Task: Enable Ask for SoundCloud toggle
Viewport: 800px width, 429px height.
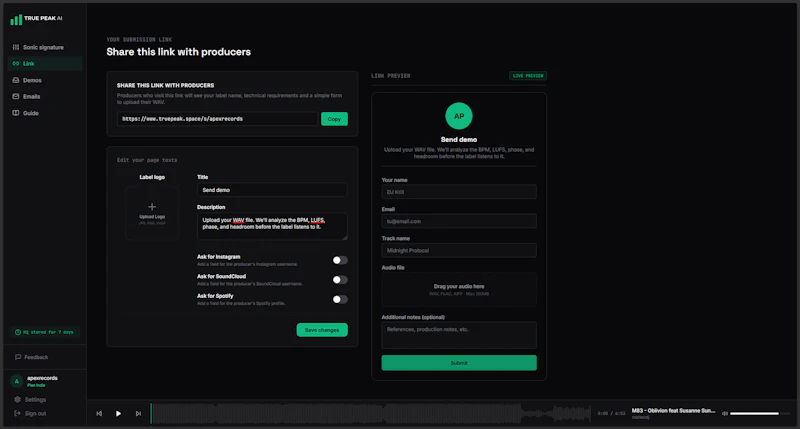Action: click(x=340, y=280)
